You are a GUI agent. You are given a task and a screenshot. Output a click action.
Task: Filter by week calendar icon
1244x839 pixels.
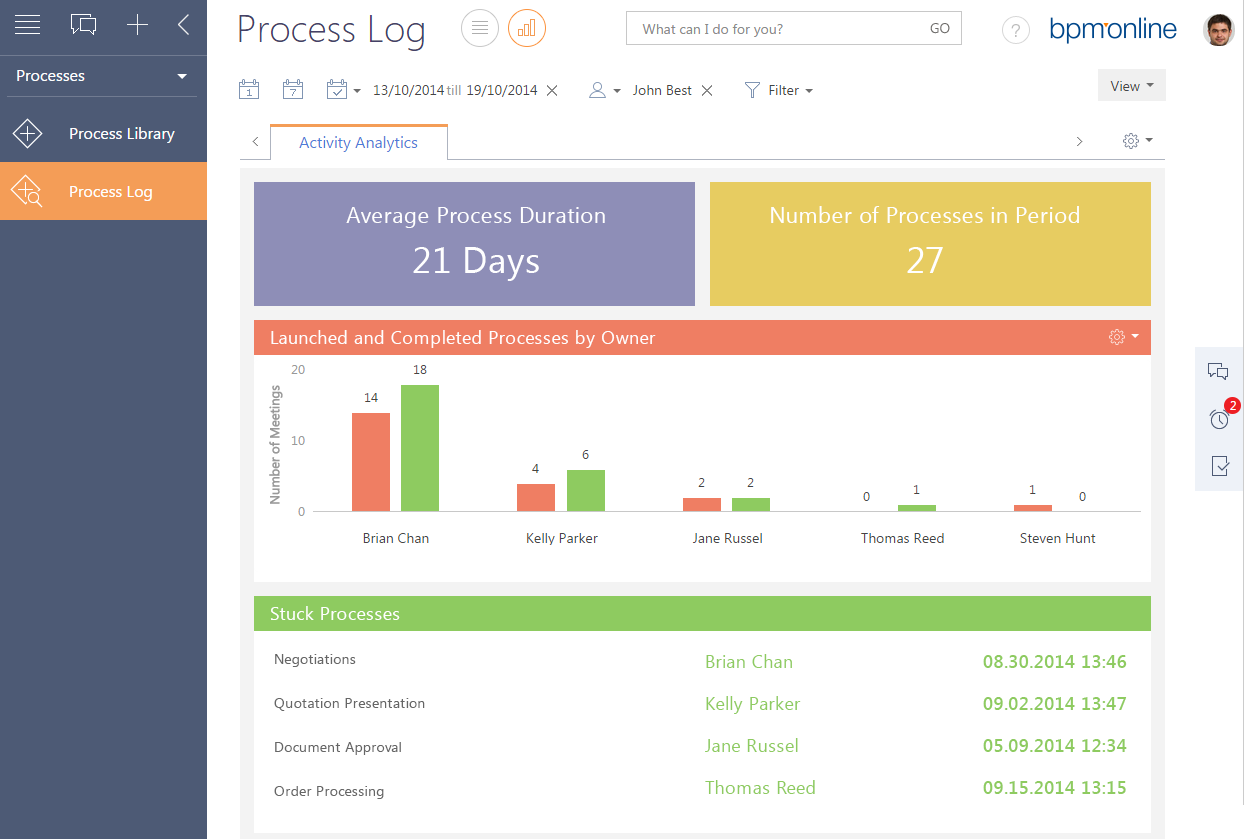pyautogui.click(x=292, y=90)
